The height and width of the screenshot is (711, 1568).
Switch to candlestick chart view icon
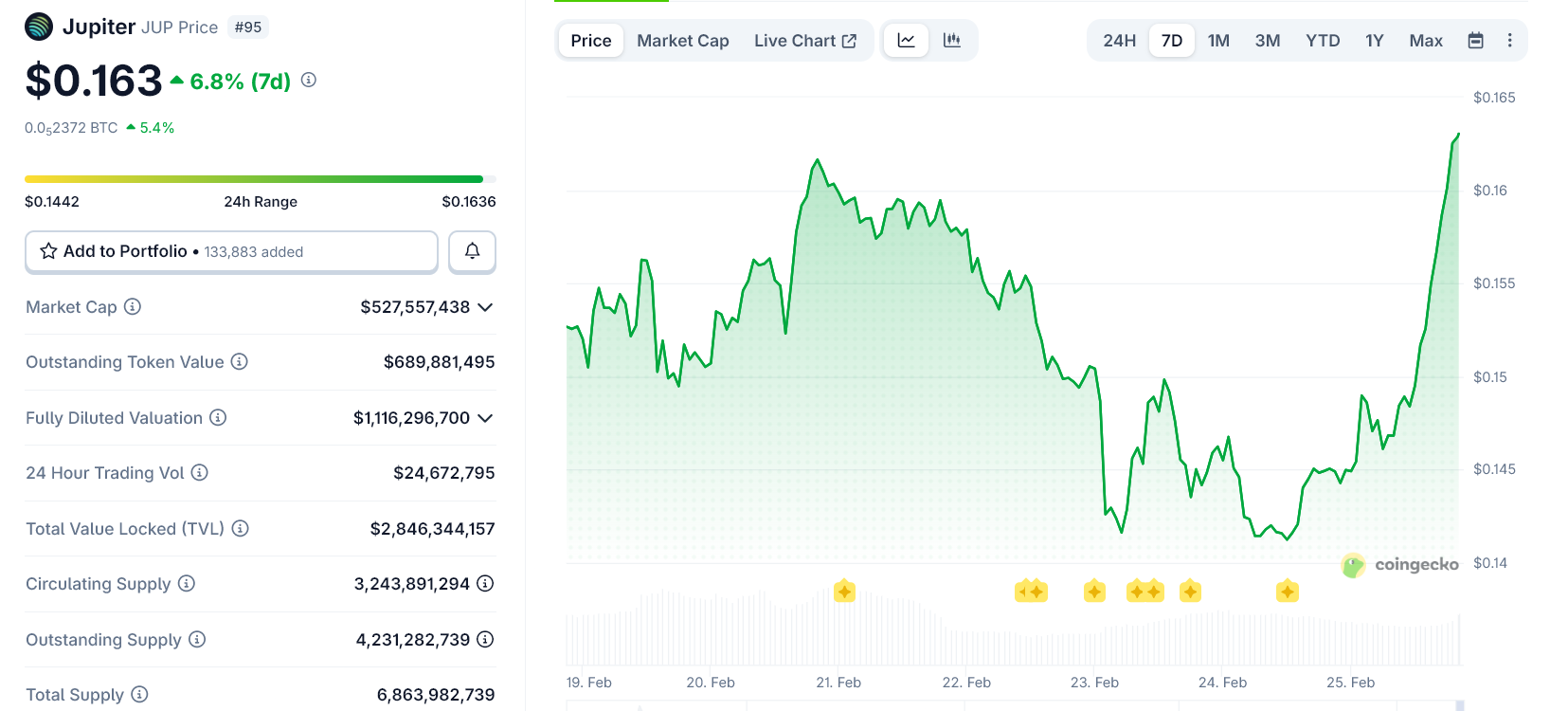(x=952, y=41)
